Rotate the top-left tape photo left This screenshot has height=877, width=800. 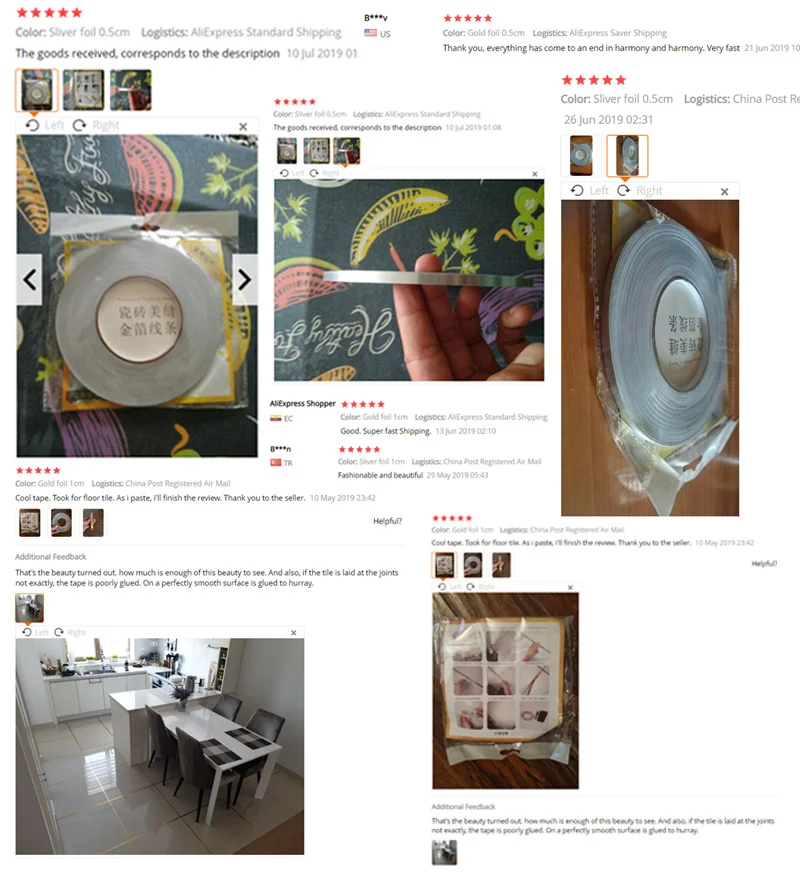(x=45, y=125)
